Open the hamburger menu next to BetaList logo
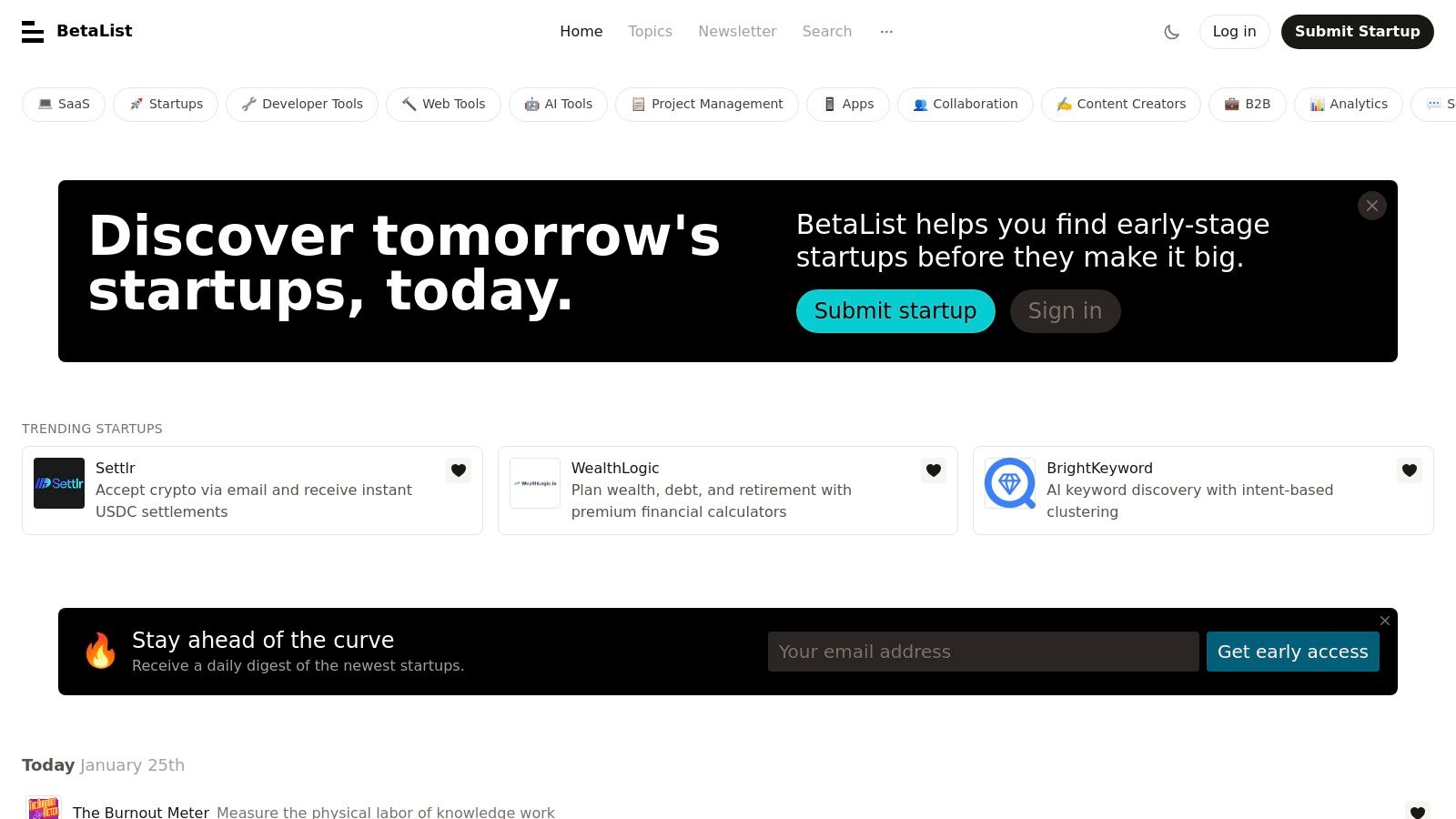The height and width of the screenshot is (819, 1456). (x=33, y=32)
